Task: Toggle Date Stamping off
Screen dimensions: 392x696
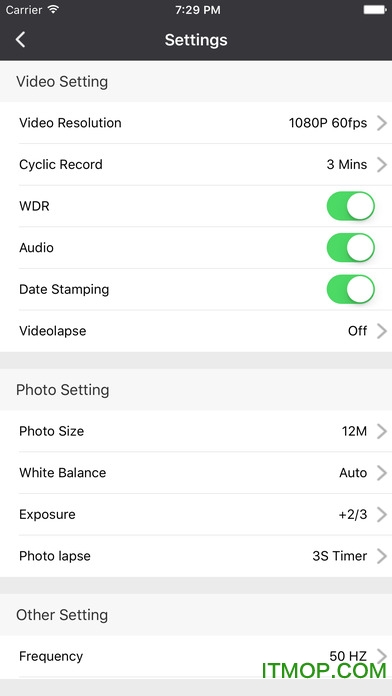Action: pos(351,289)
